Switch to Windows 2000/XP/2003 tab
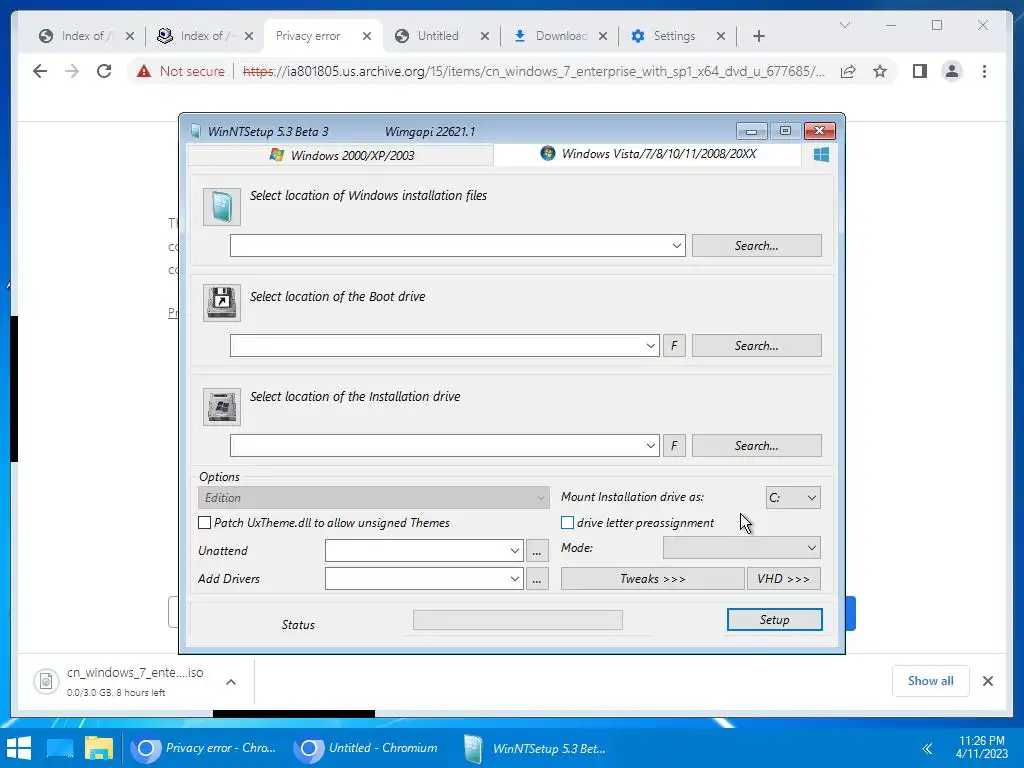 coord(341,155)
